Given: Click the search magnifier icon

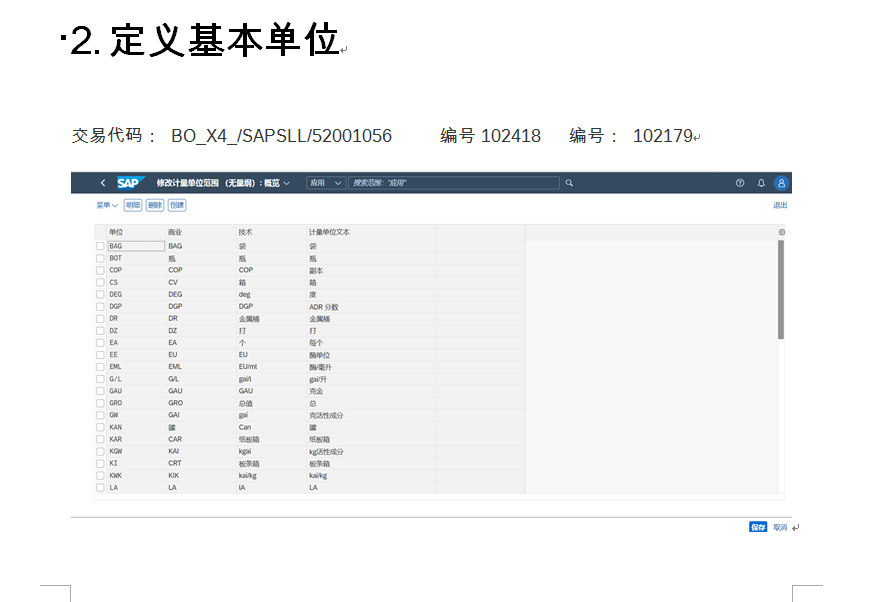Looking at the screenshot, I should click(569, 183).
